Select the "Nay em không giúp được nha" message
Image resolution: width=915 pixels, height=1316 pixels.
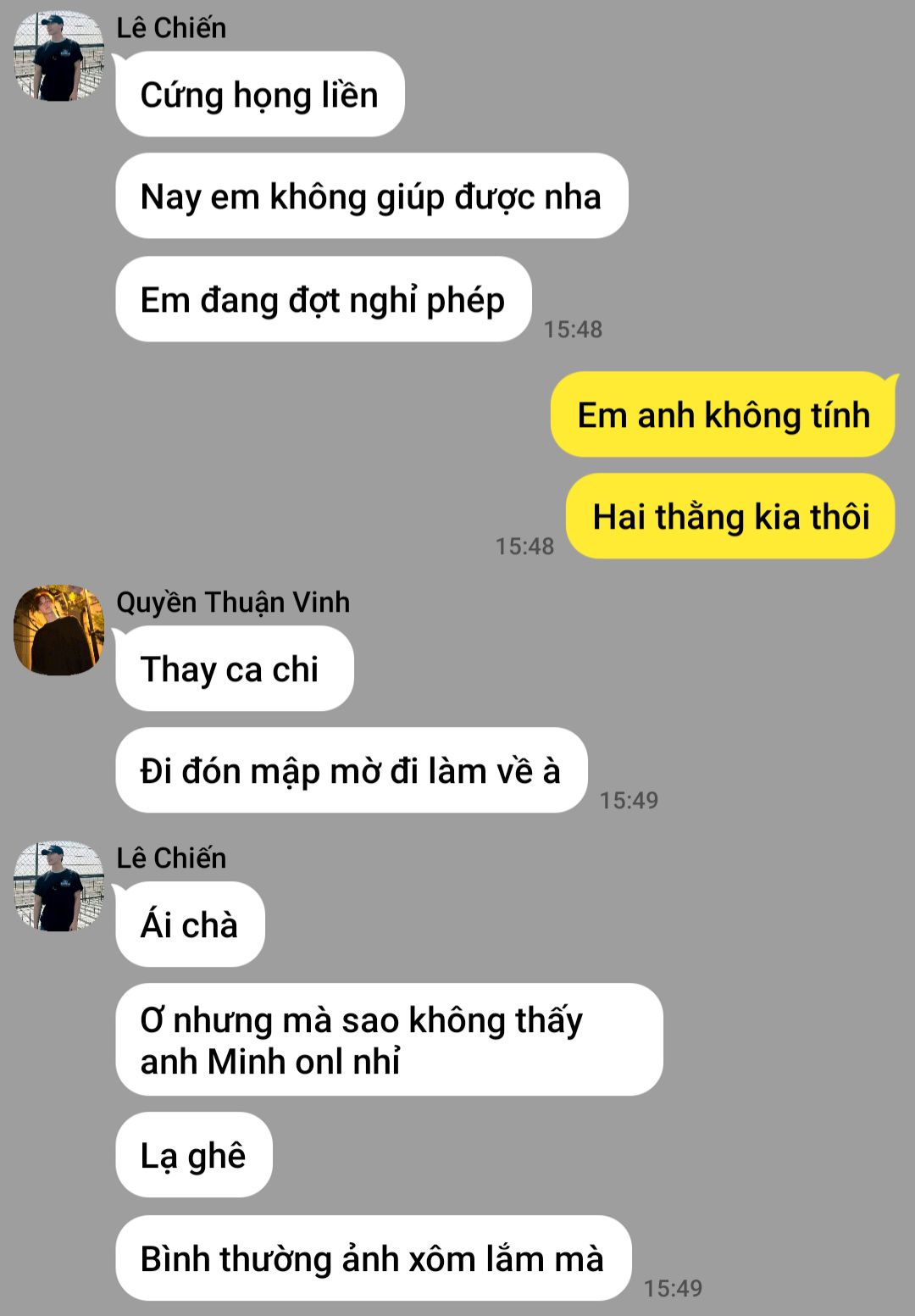coord(371,196)
